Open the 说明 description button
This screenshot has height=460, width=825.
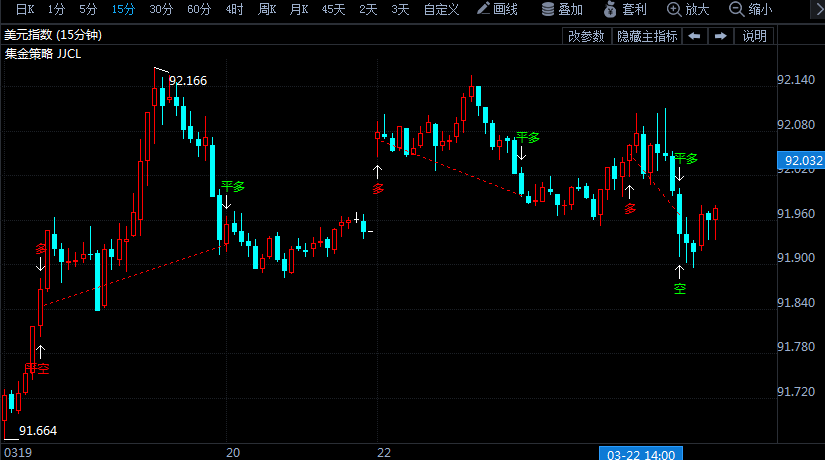(754, 36)
